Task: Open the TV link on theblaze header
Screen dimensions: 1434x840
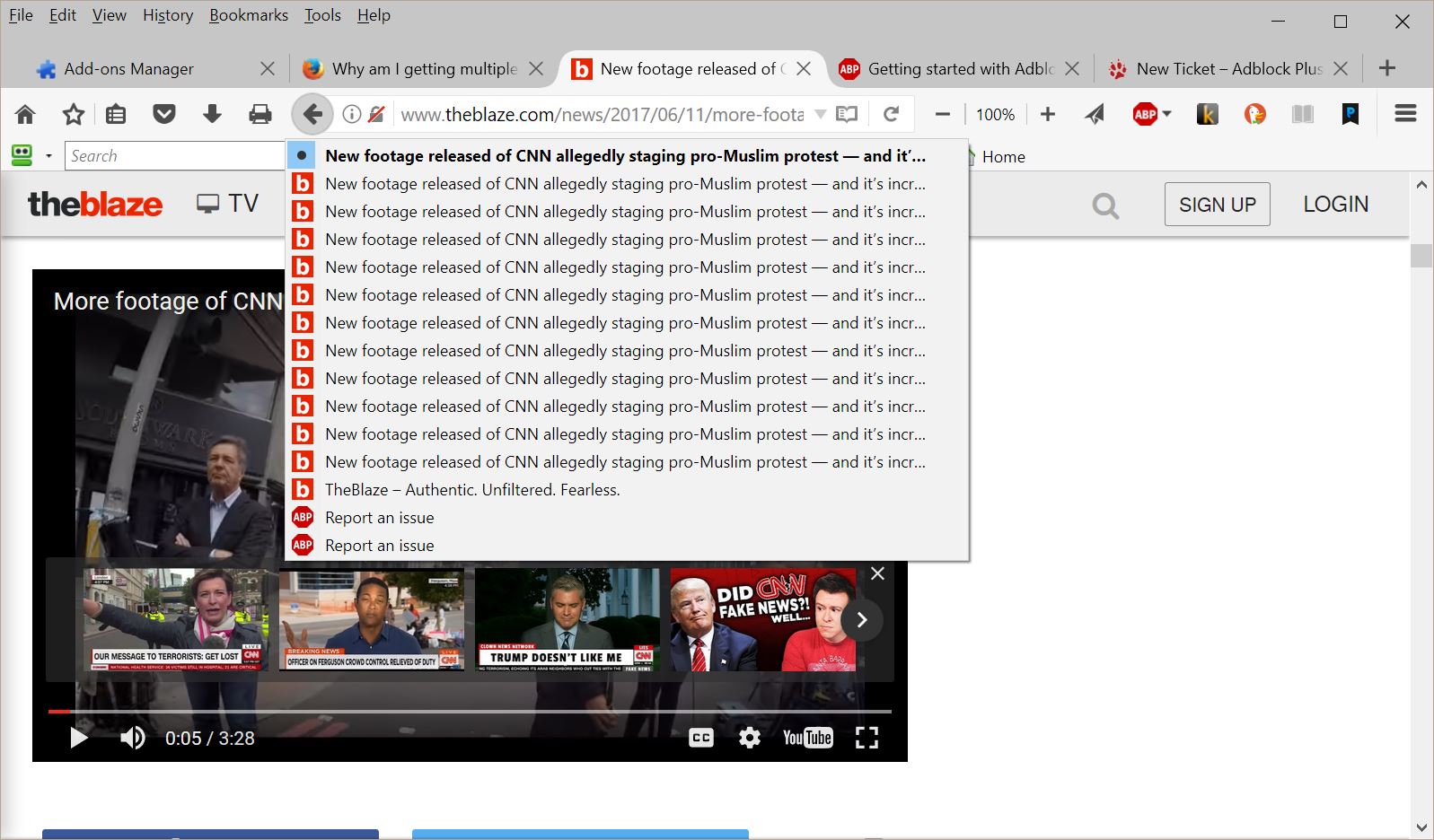Action: 228,204
